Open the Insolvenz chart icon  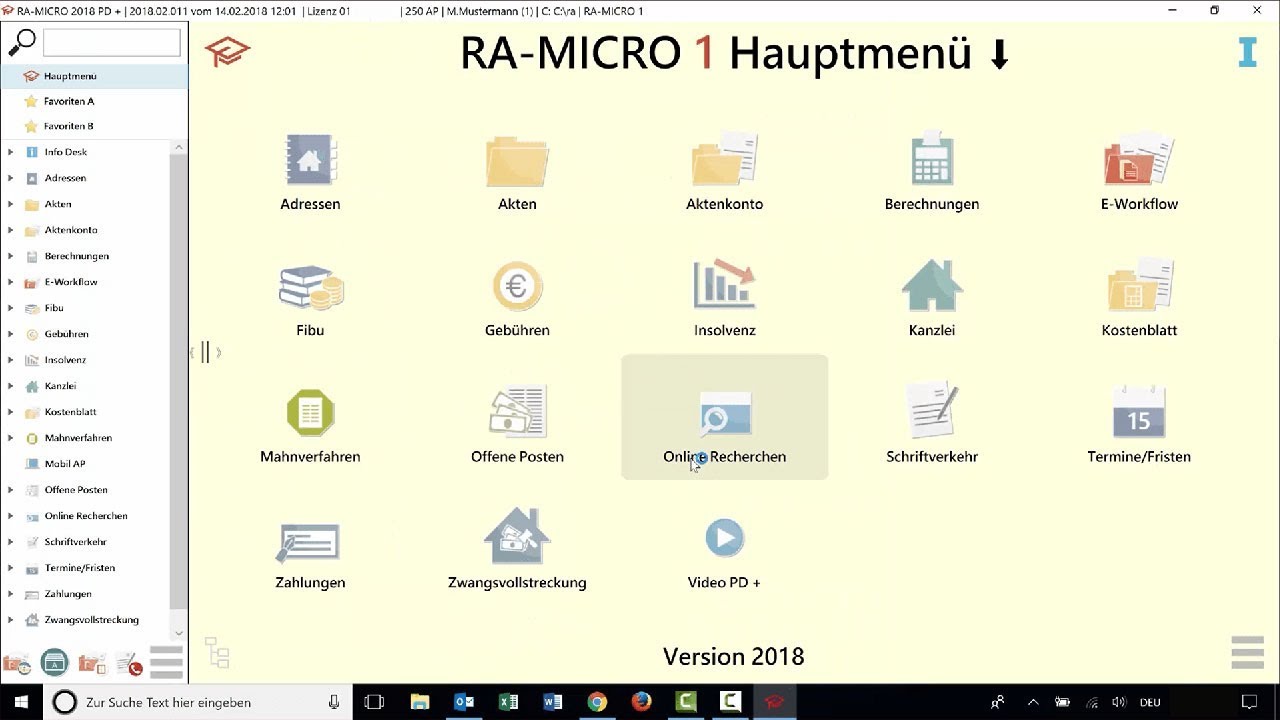coord(724,286)
